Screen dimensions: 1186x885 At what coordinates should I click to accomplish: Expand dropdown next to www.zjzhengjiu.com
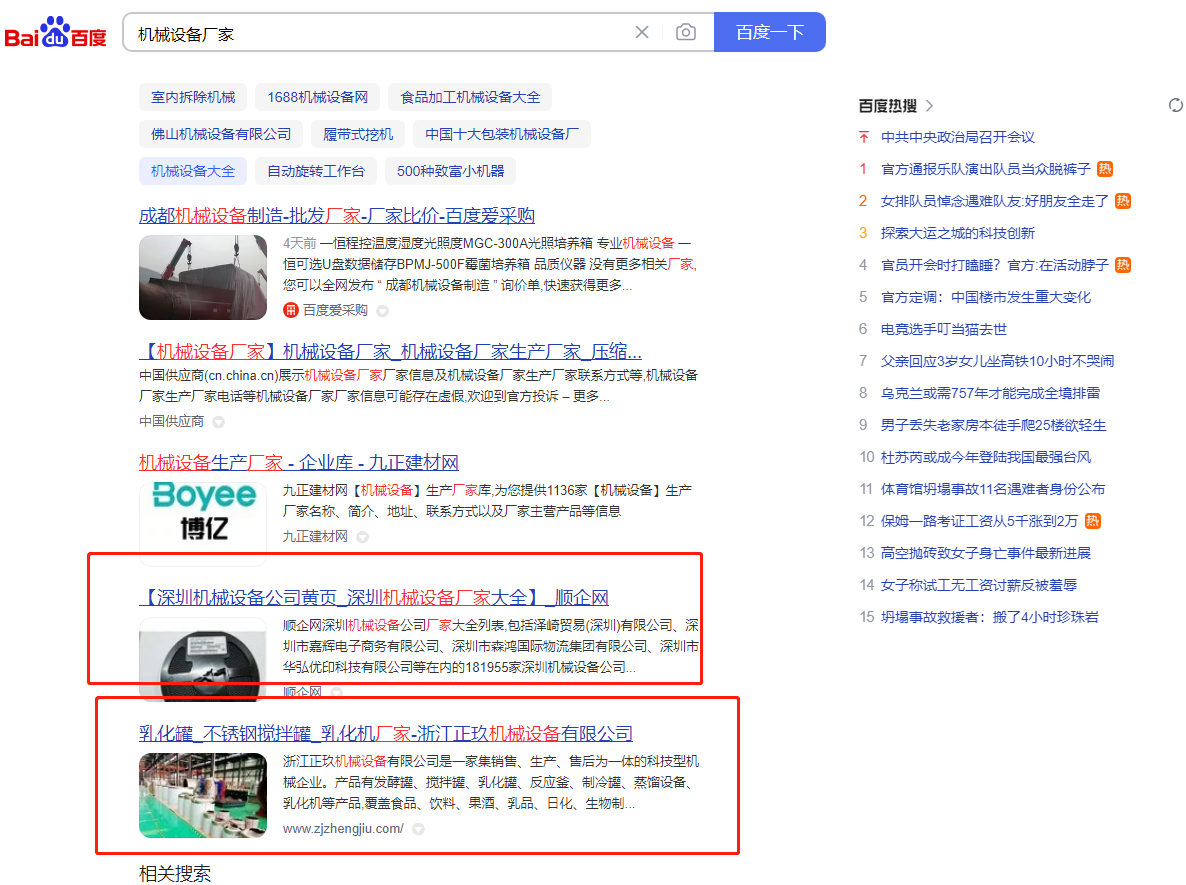(418, 829)
